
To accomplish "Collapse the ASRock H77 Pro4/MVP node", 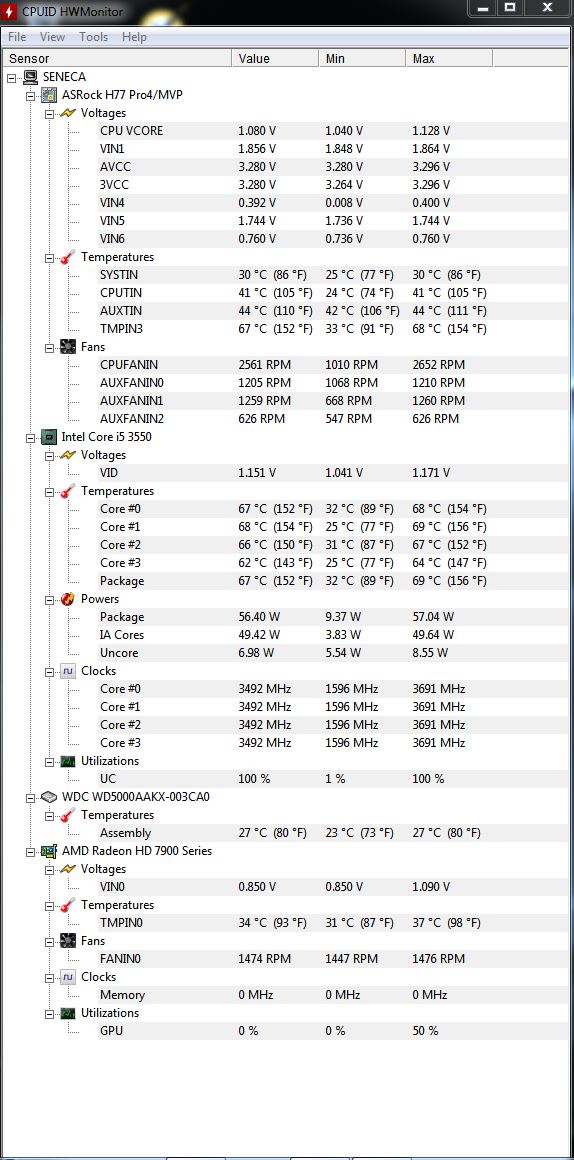I will pos(30,95).
